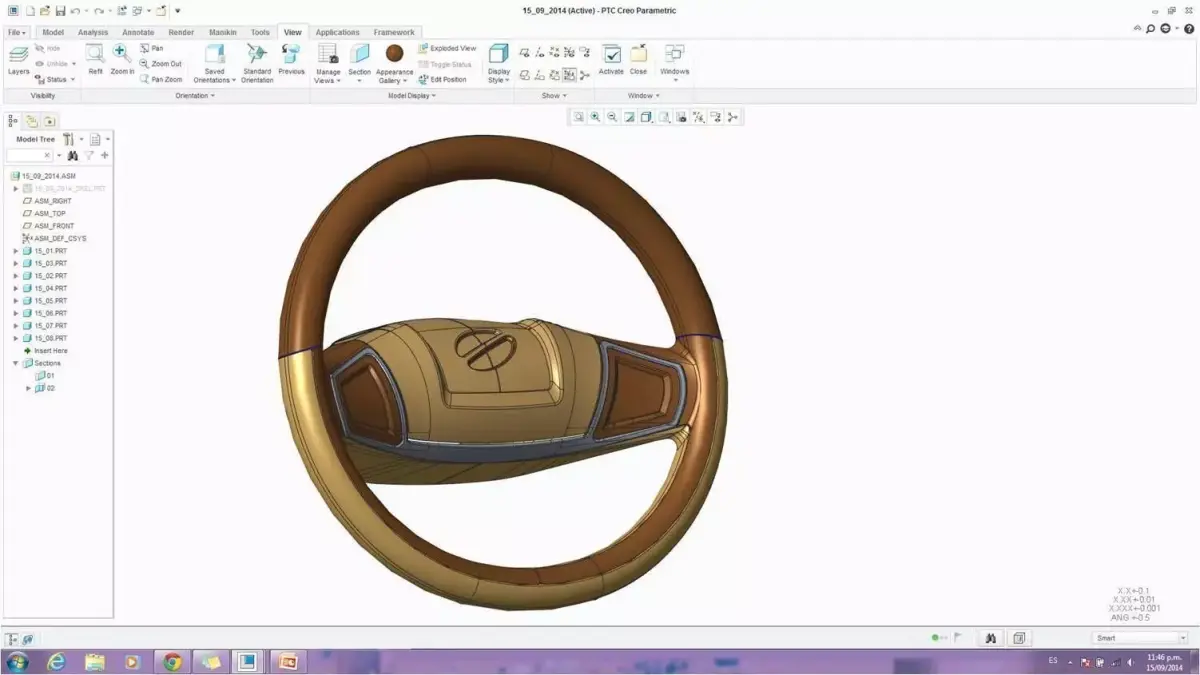Switch to the Model tab
Viewport: 1200px width, 675px height.
pos(53,32)
